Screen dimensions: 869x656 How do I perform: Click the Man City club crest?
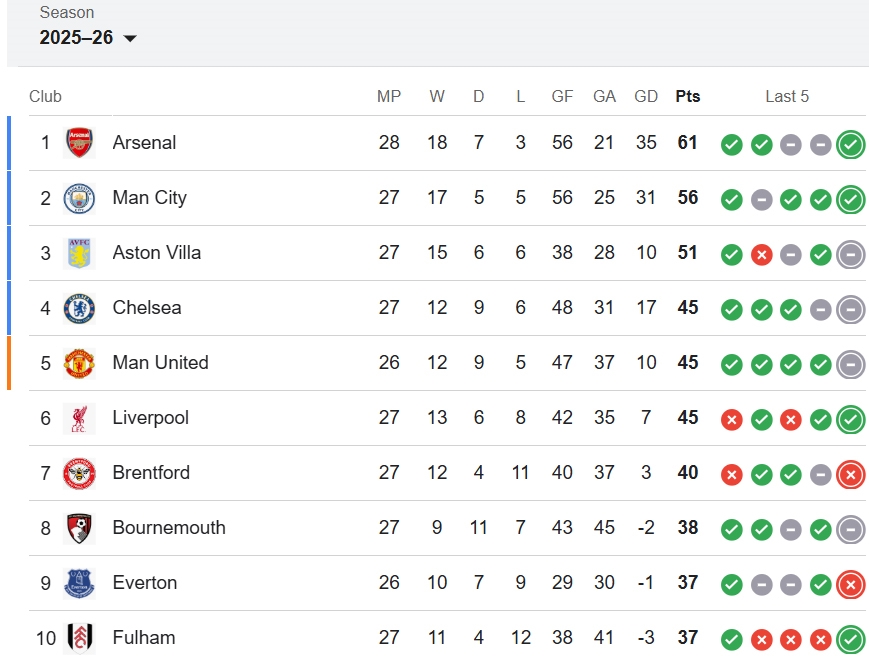[79, 198]
